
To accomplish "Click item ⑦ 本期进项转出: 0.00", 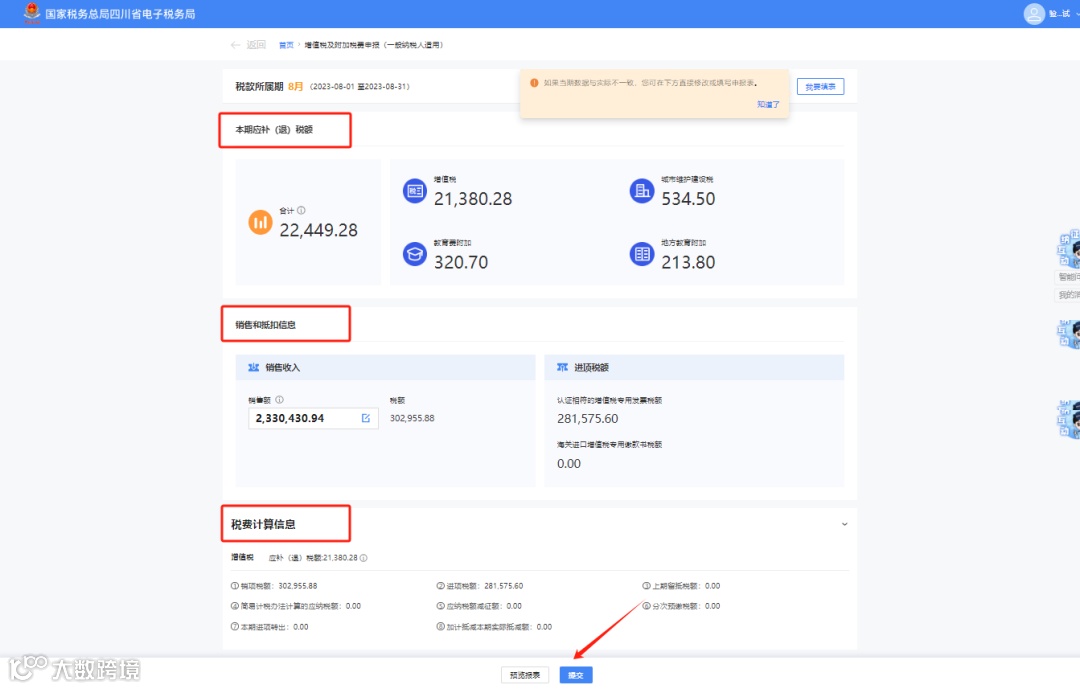I will [269, 627].
